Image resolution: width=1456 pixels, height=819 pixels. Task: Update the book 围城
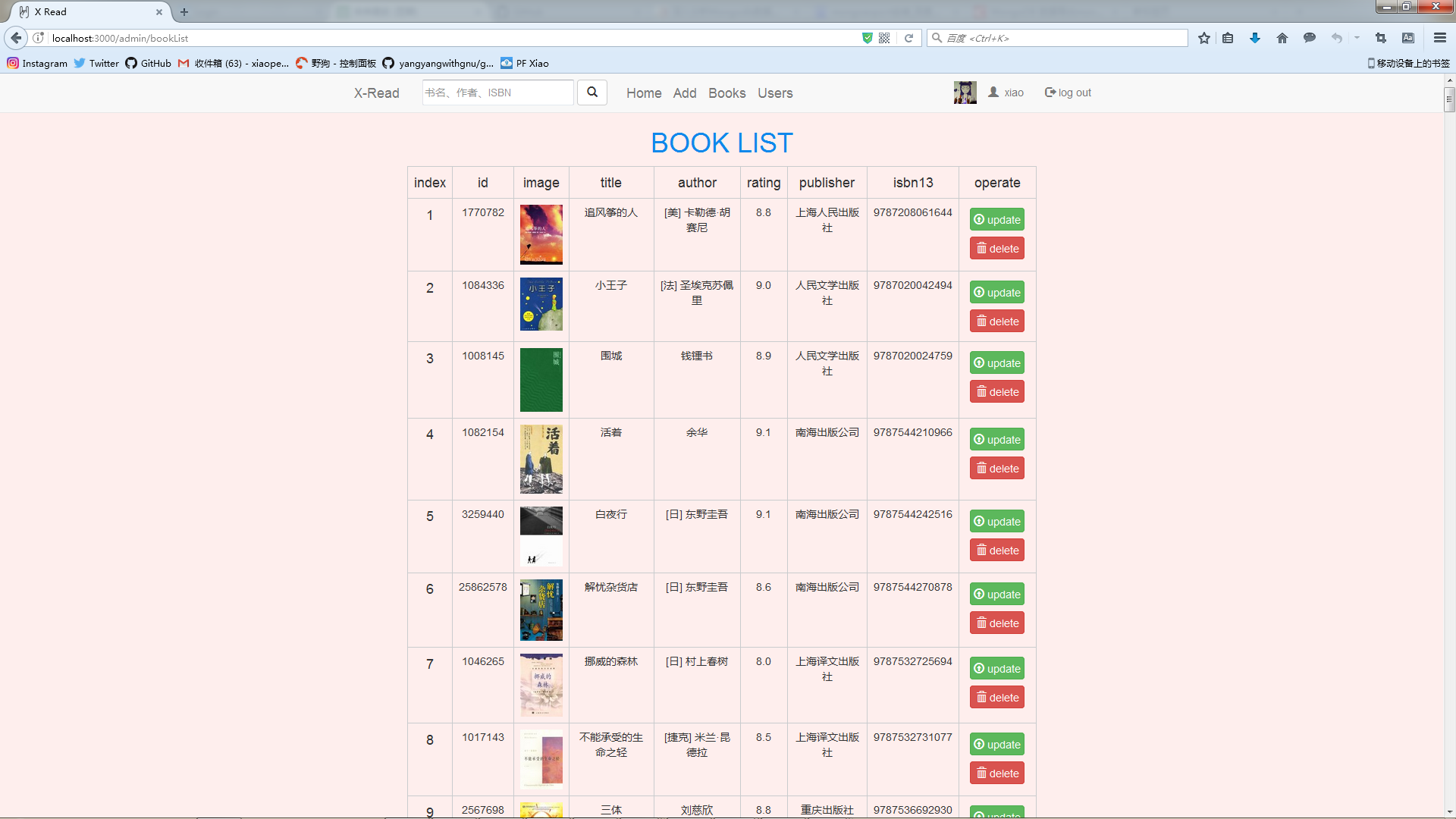pos(997,362)
